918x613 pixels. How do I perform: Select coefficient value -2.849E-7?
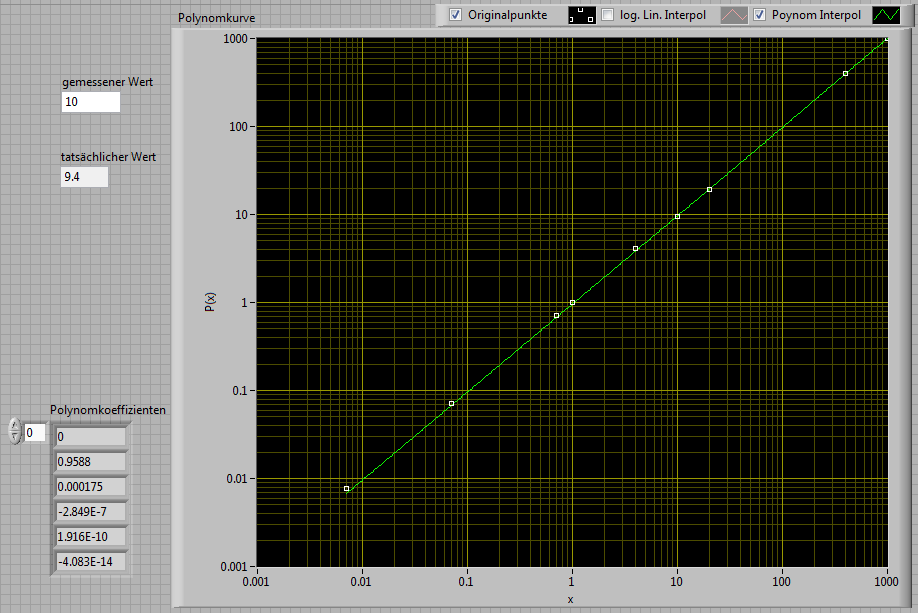91,512
